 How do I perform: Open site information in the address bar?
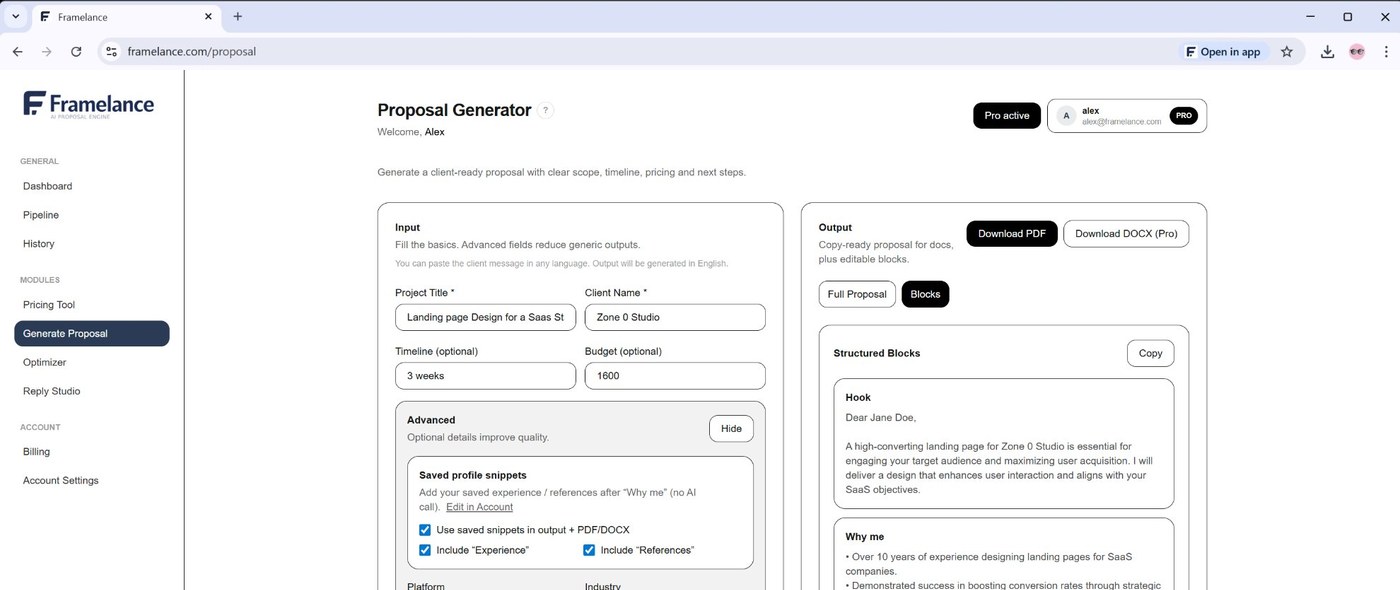111,51
